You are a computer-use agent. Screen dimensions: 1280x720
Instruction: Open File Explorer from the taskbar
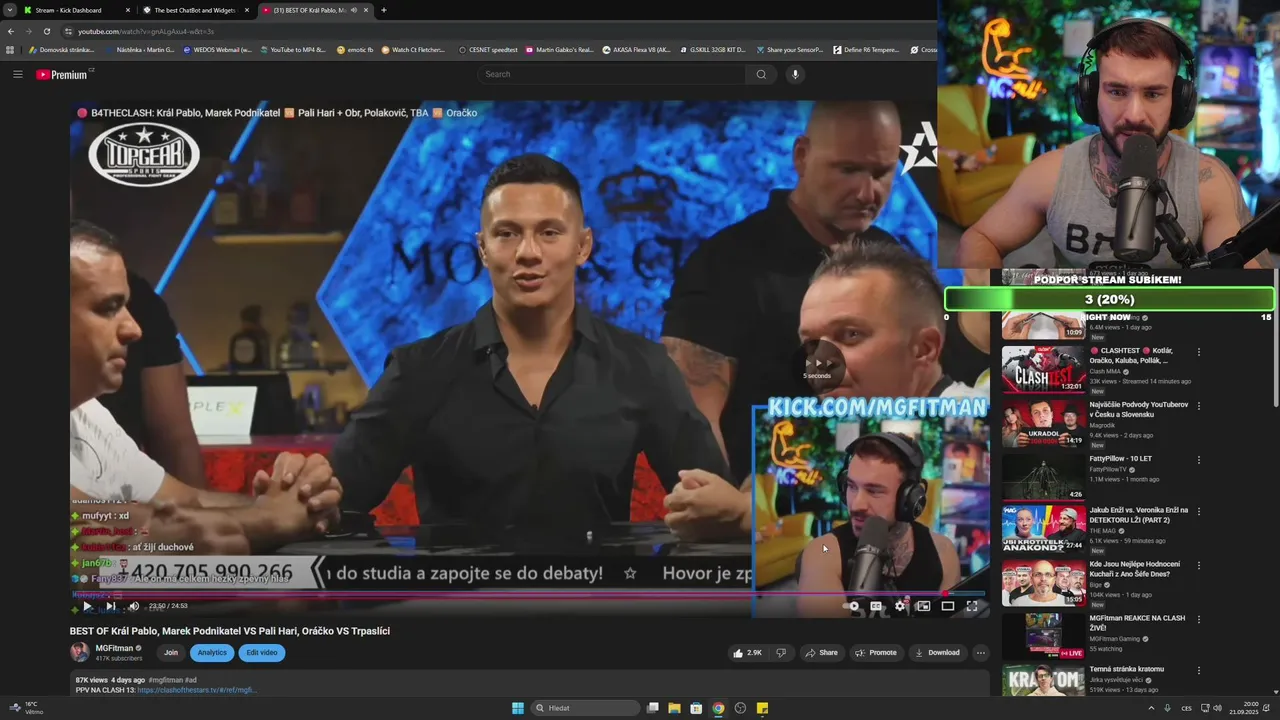coord(674,708)
